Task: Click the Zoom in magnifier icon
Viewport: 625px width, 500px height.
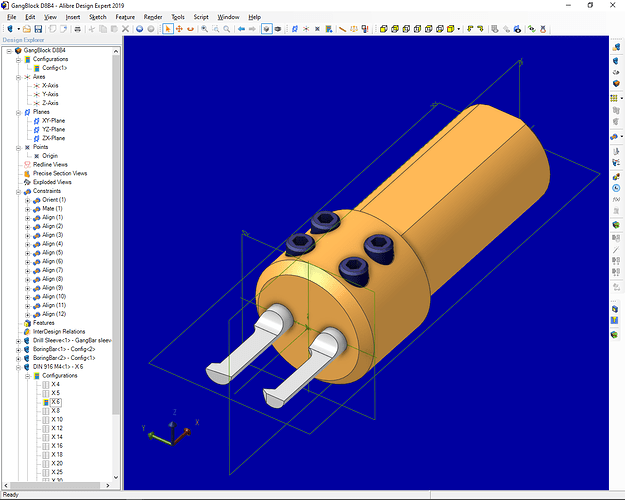Action: (204, 29)
